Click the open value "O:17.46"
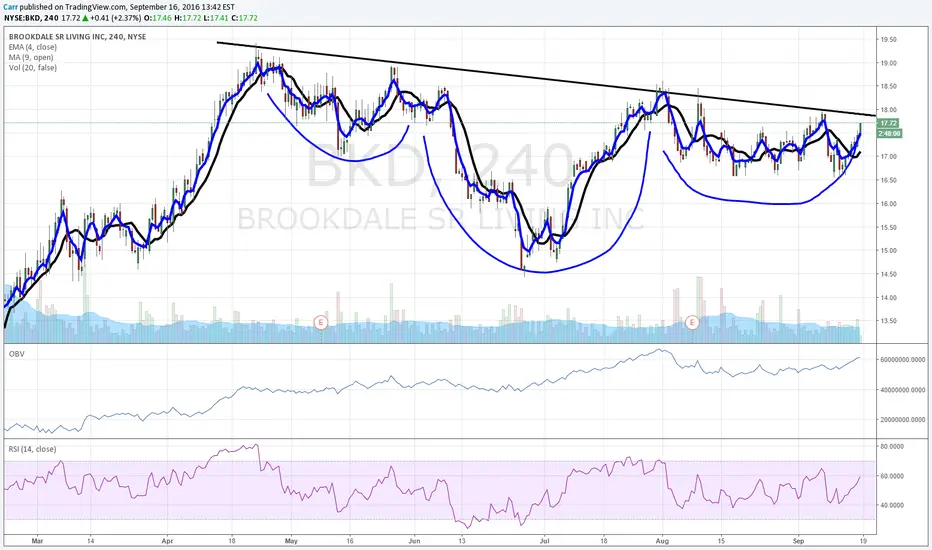 click(x=160, y=18)
